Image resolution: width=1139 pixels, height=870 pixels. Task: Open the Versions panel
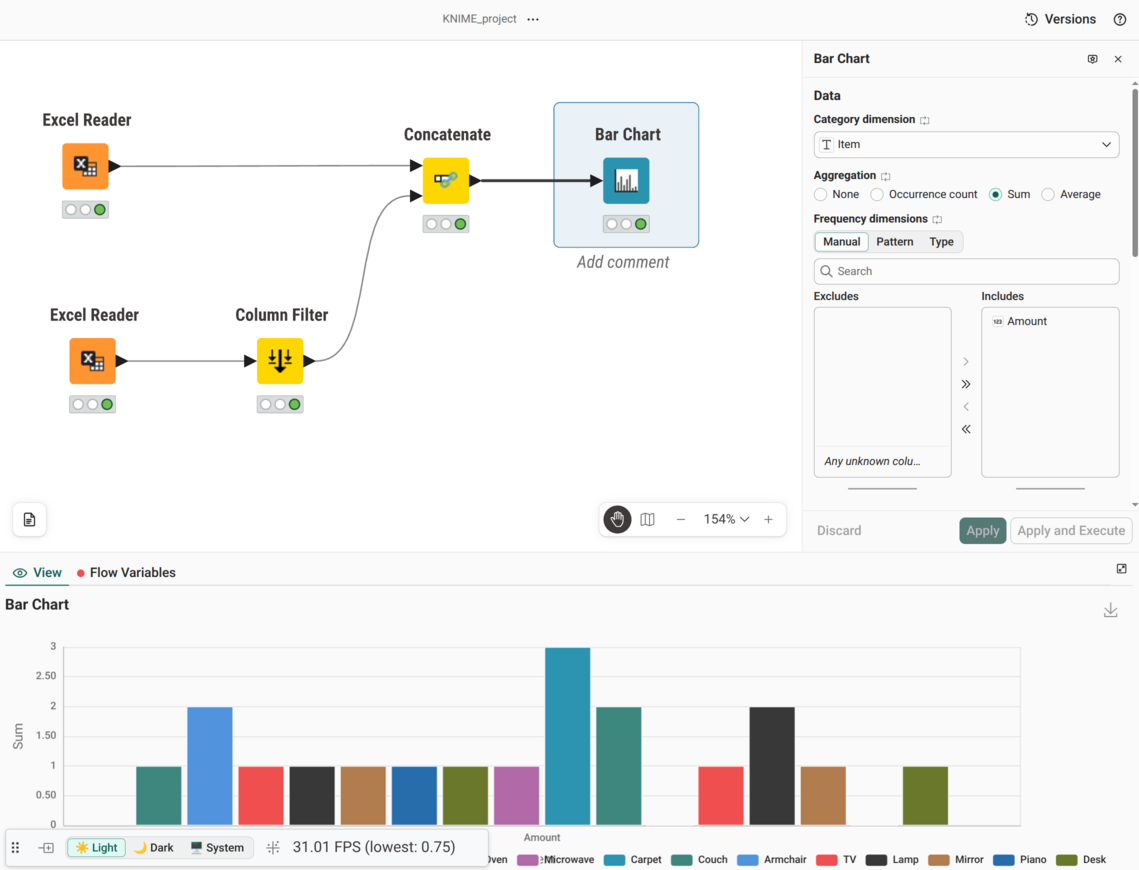[1060, 20]
